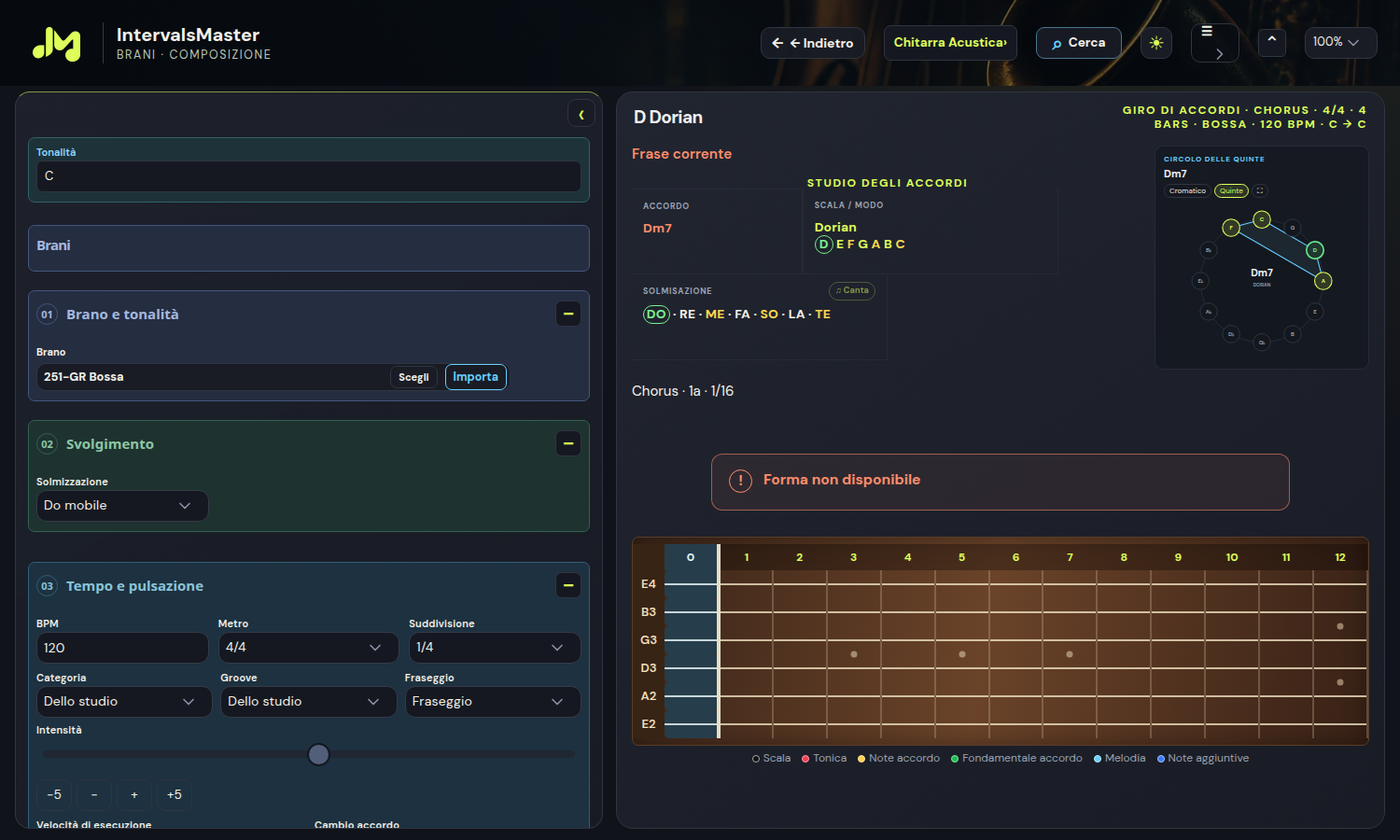Click the Tonalità input field

pos(309,176)
